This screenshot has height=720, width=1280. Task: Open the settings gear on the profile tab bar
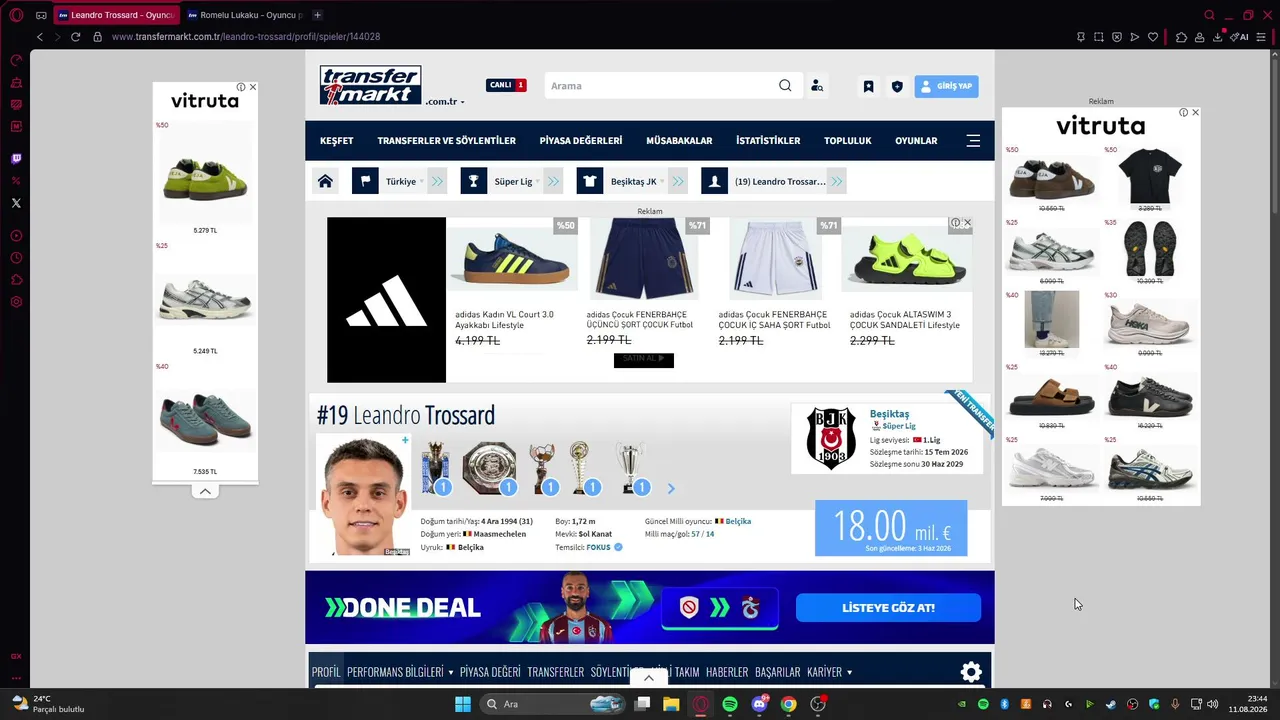971,672
